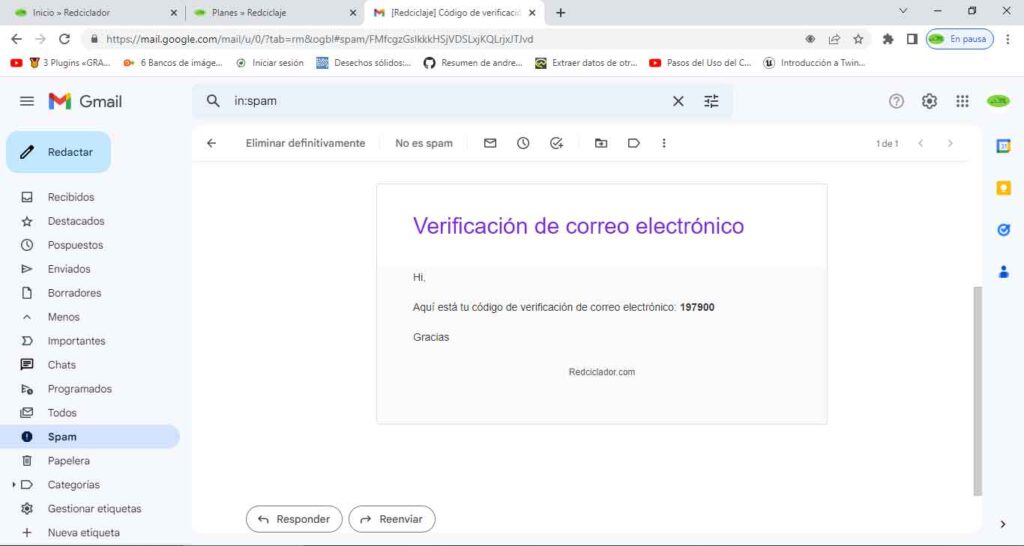The image size is (1024, 546).
Task: Click the move to folder icon
Action: (601, 143)
